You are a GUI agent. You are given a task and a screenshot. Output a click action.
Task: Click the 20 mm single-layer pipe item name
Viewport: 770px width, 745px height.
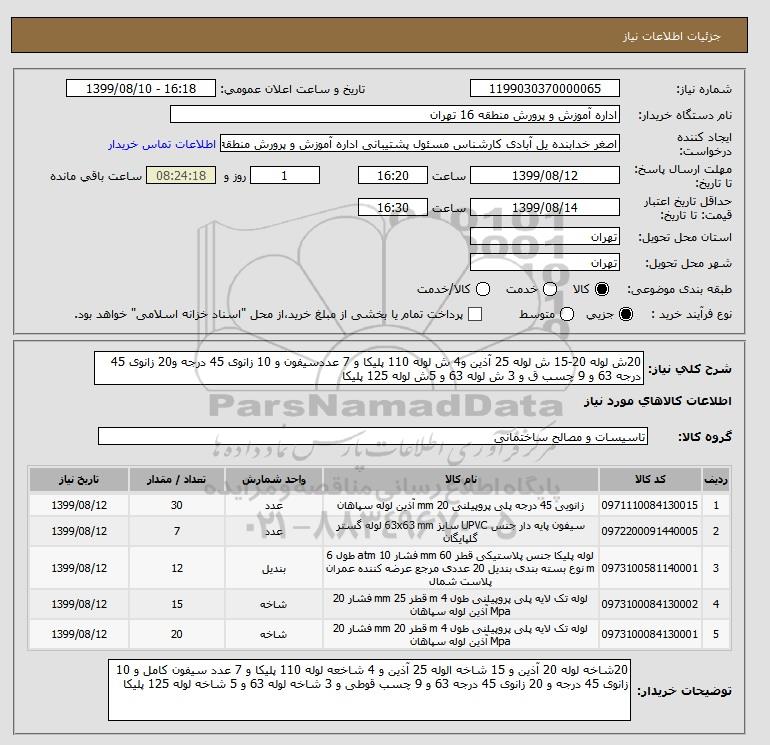tap(461, 634)
